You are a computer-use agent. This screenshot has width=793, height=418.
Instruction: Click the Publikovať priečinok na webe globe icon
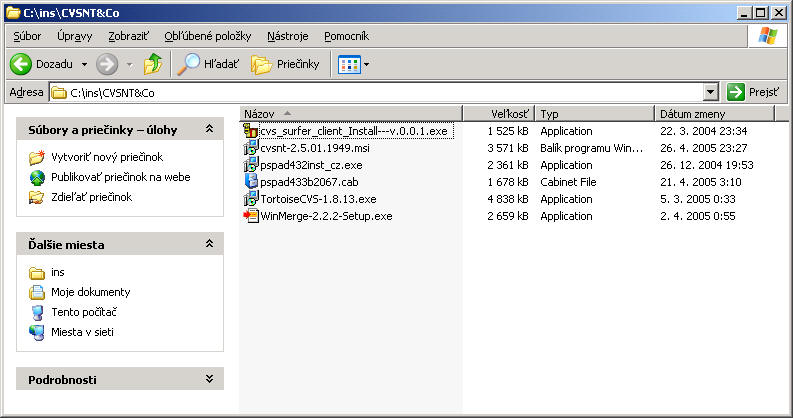click(x=37, y=177)
